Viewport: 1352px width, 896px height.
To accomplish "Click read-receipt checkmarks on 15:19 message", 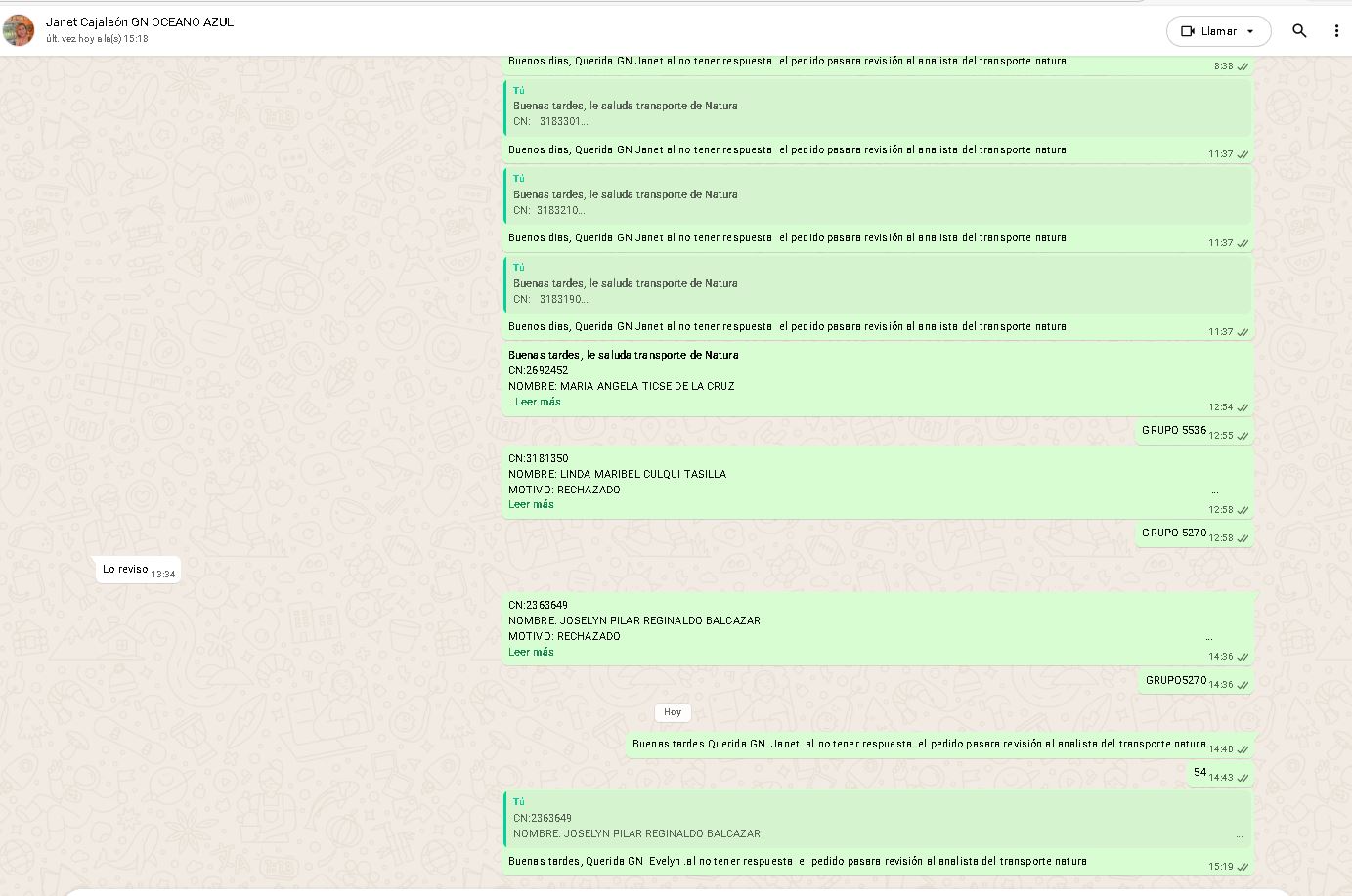I will [1243, 867].
